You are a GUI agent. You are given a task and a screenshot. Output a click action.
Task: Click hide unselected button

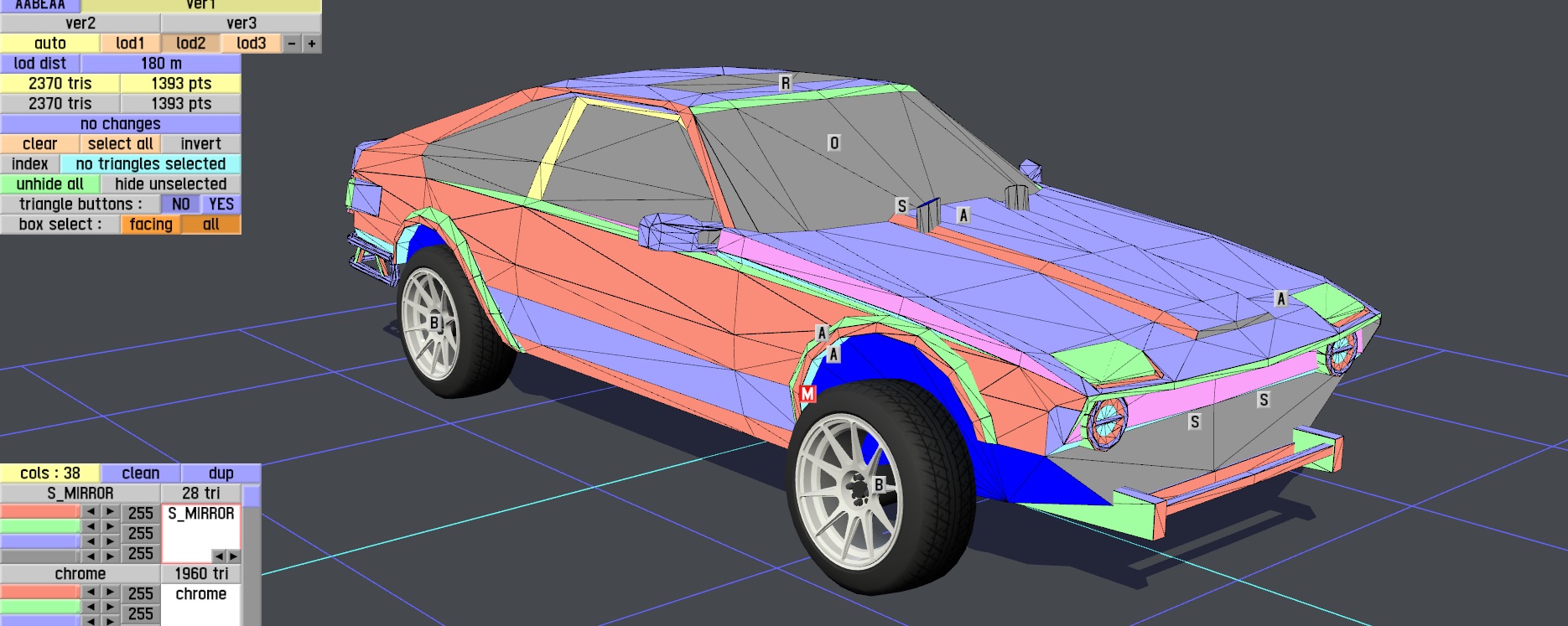point(171,184)
